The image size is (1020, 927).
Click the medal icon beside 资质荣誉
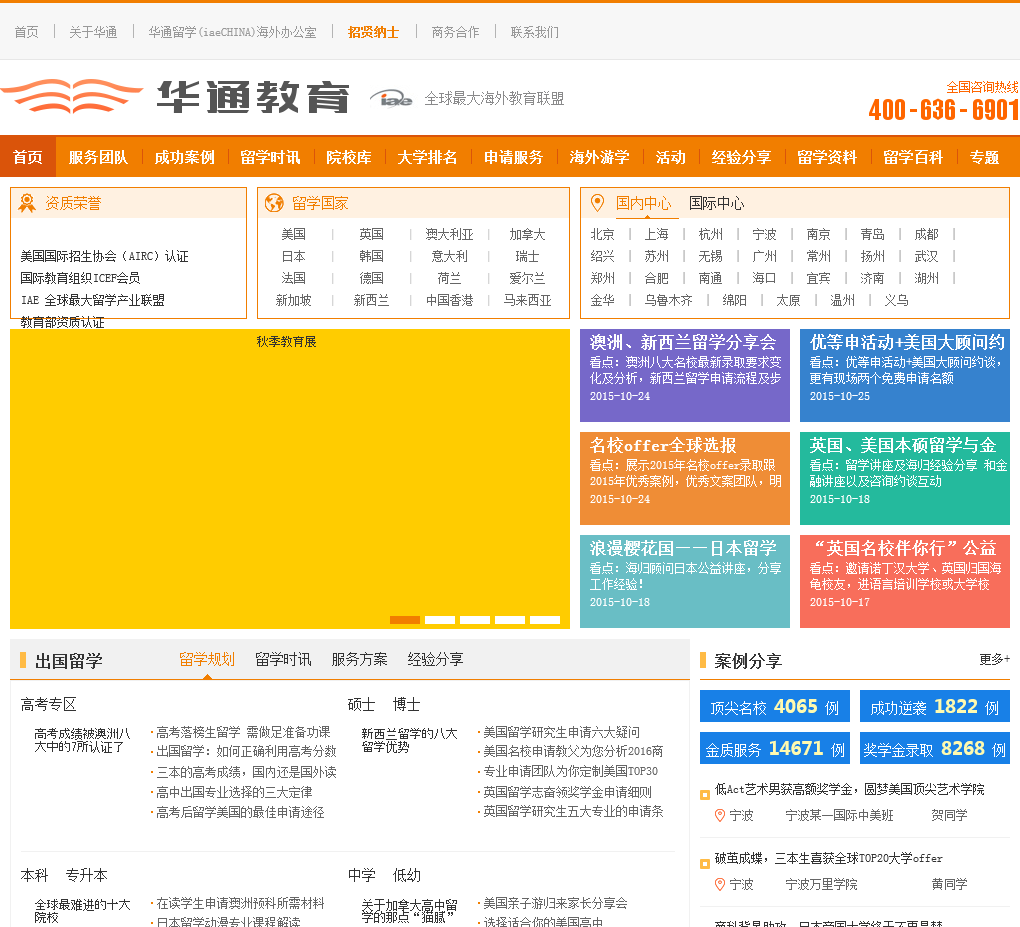[x=27, y=203]
